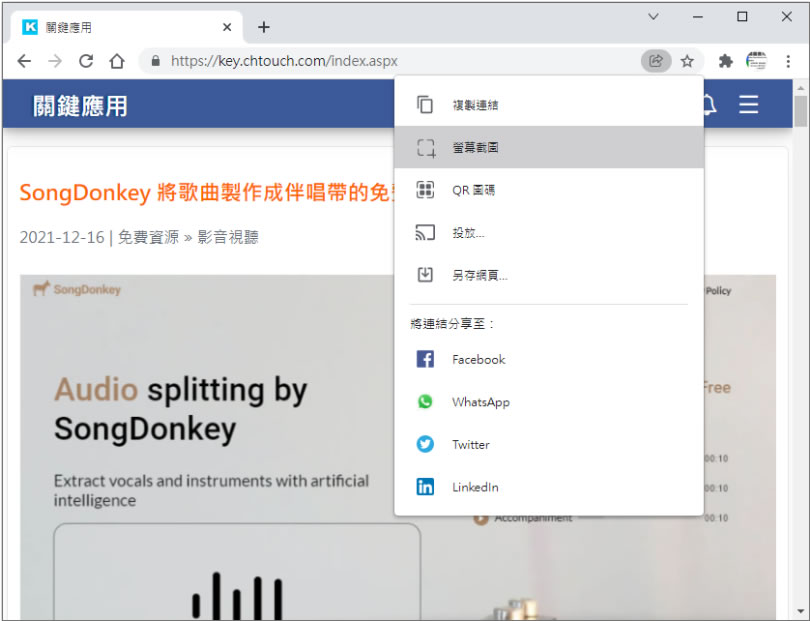Open the site hamburger menu
The height and width of the screenshot is (621, 810).
tap(748, 105)
